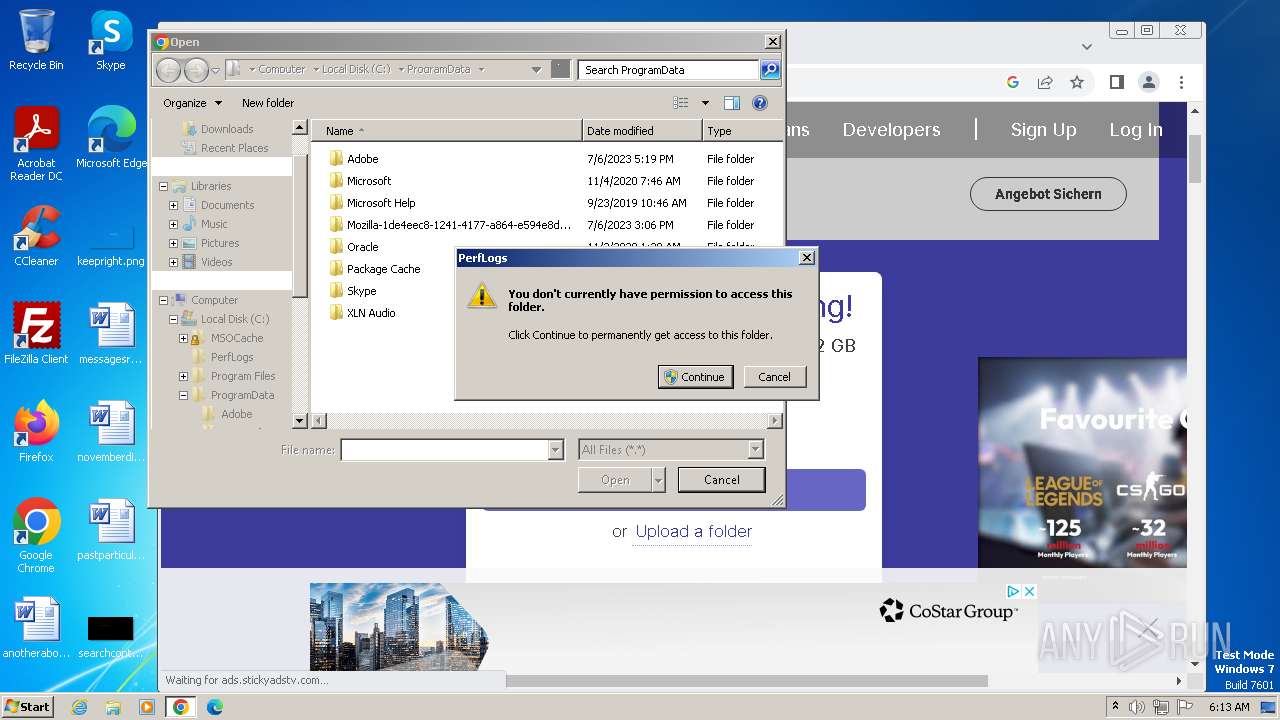Toggle the preview pane icon
The height and width of the screenshot is (720, 1280).
click(x=731, y=103)
